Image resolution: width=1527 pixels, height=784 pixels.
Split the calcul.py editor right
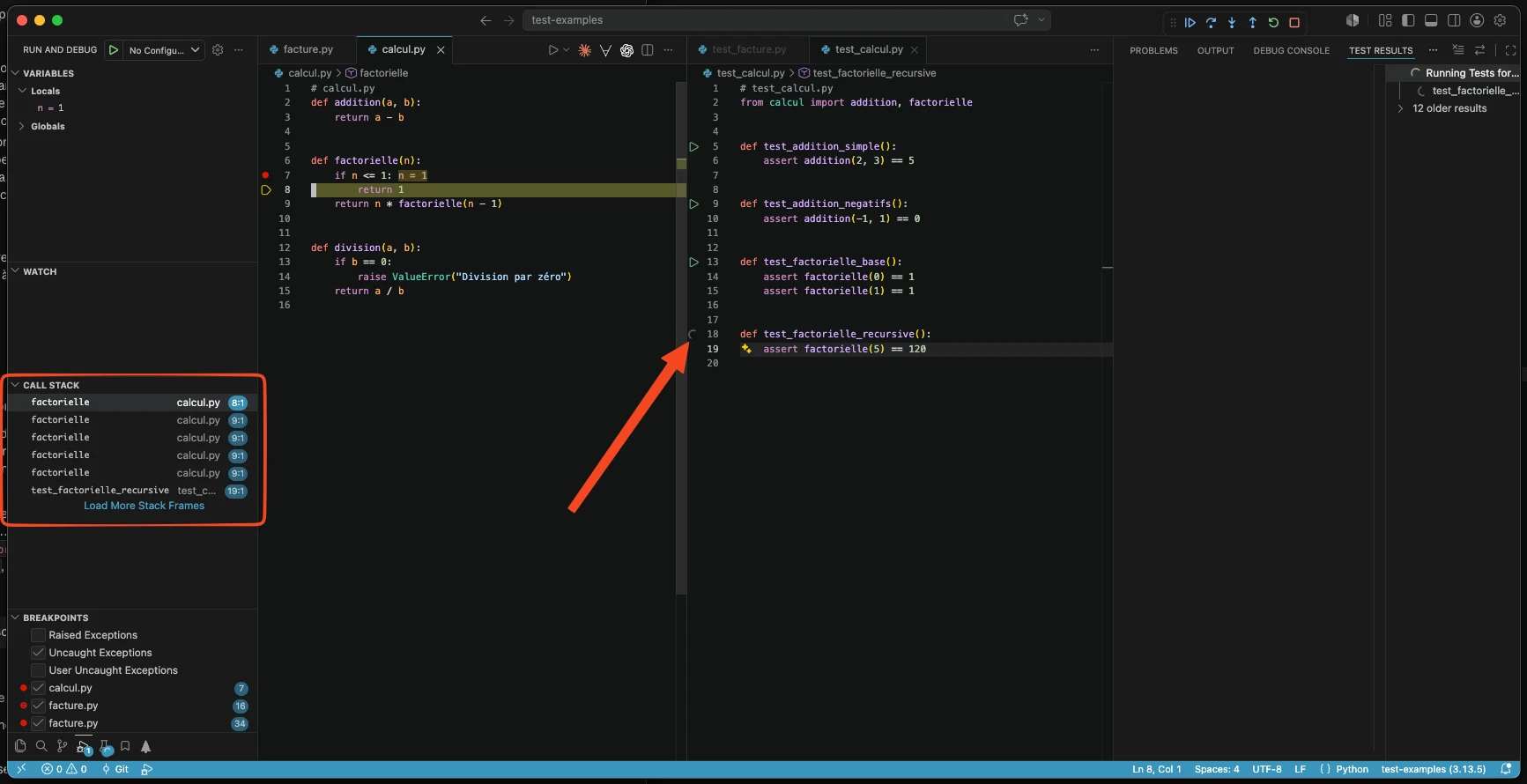(648, 50)
